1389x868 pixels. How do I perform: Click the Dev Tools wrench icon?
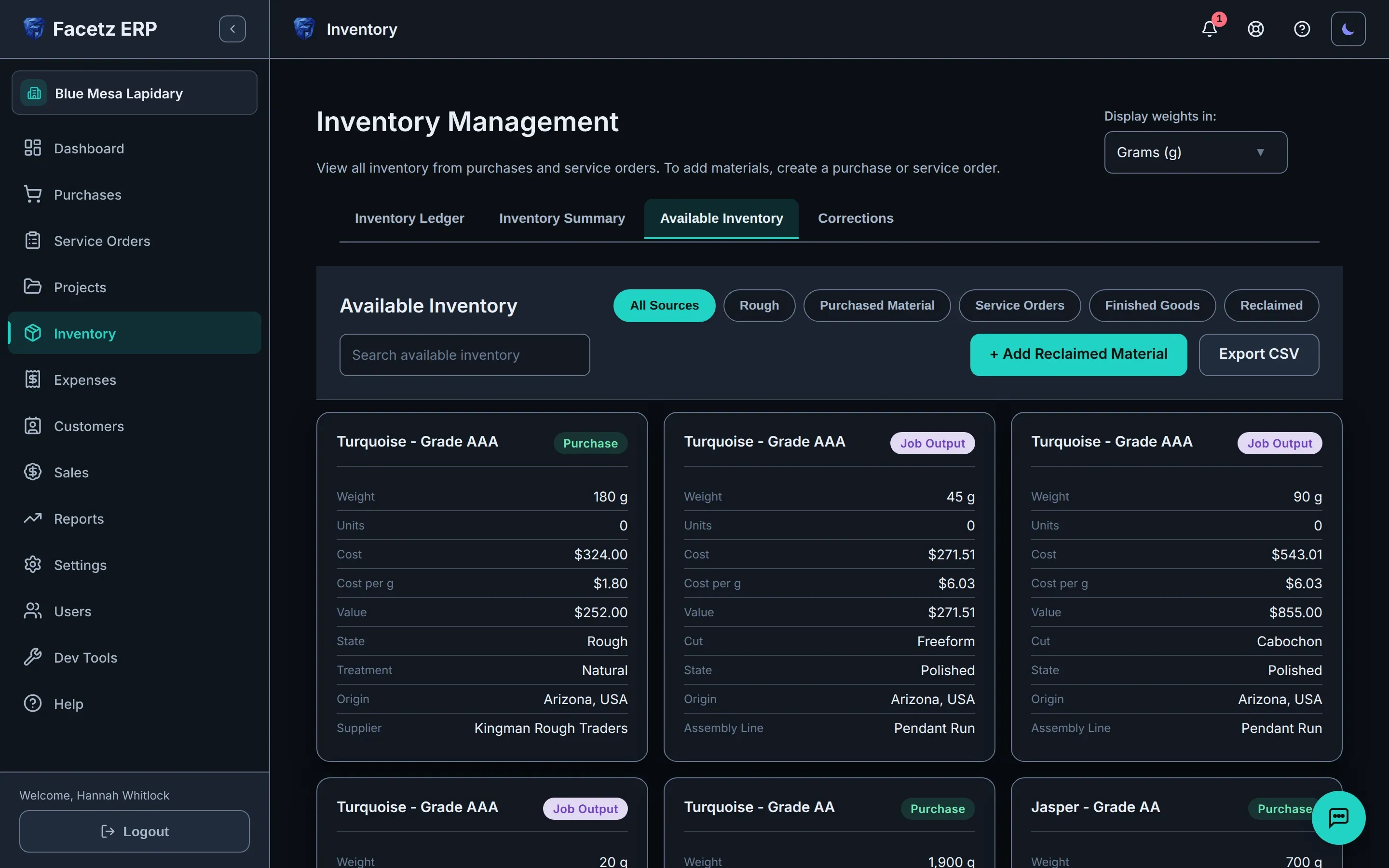pos(33,657)
